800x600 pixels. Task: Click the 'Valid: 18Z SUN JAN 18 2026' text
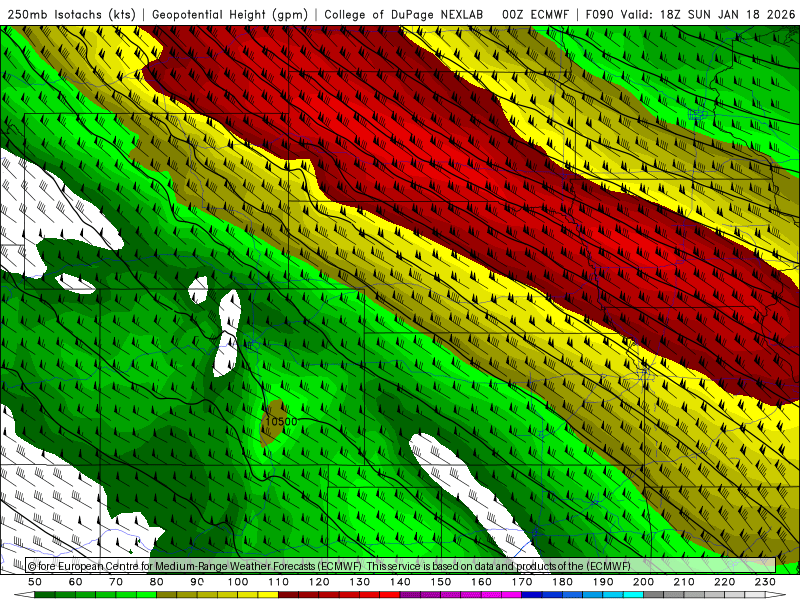708,15
